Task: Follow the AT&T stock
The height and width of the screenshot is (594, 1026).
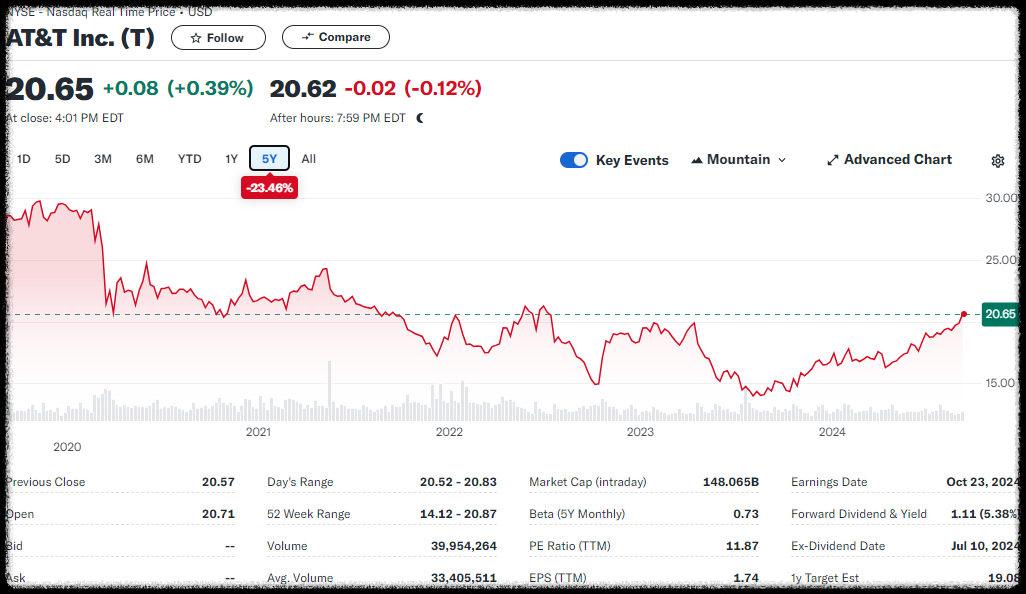Action: coord(219,38)
